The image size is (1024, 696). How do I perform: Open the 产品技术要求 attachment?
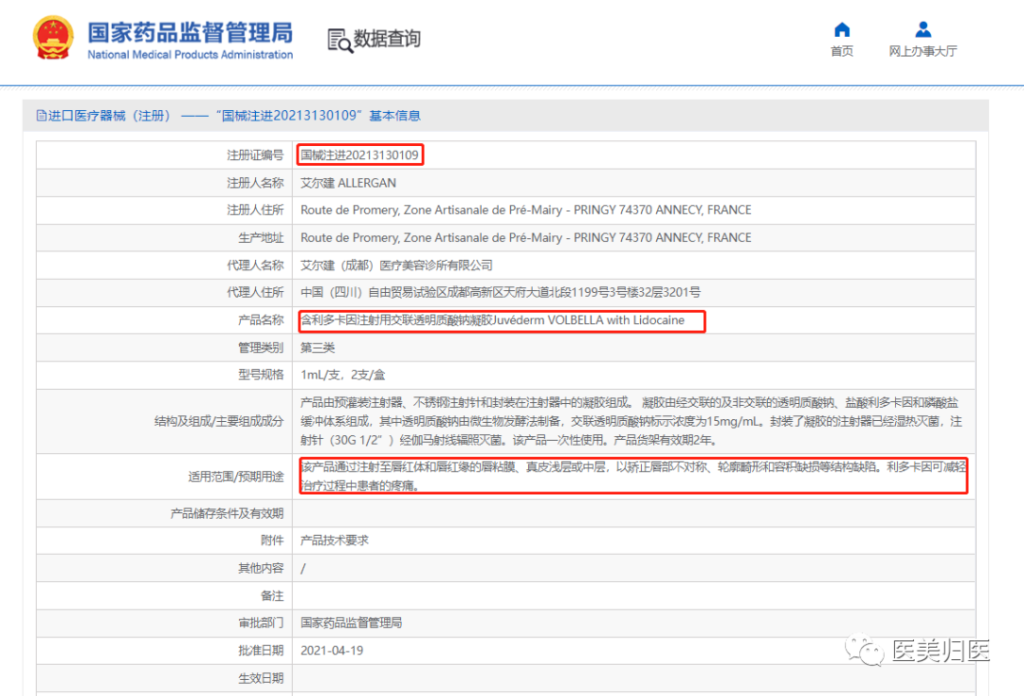pos(334,540)
